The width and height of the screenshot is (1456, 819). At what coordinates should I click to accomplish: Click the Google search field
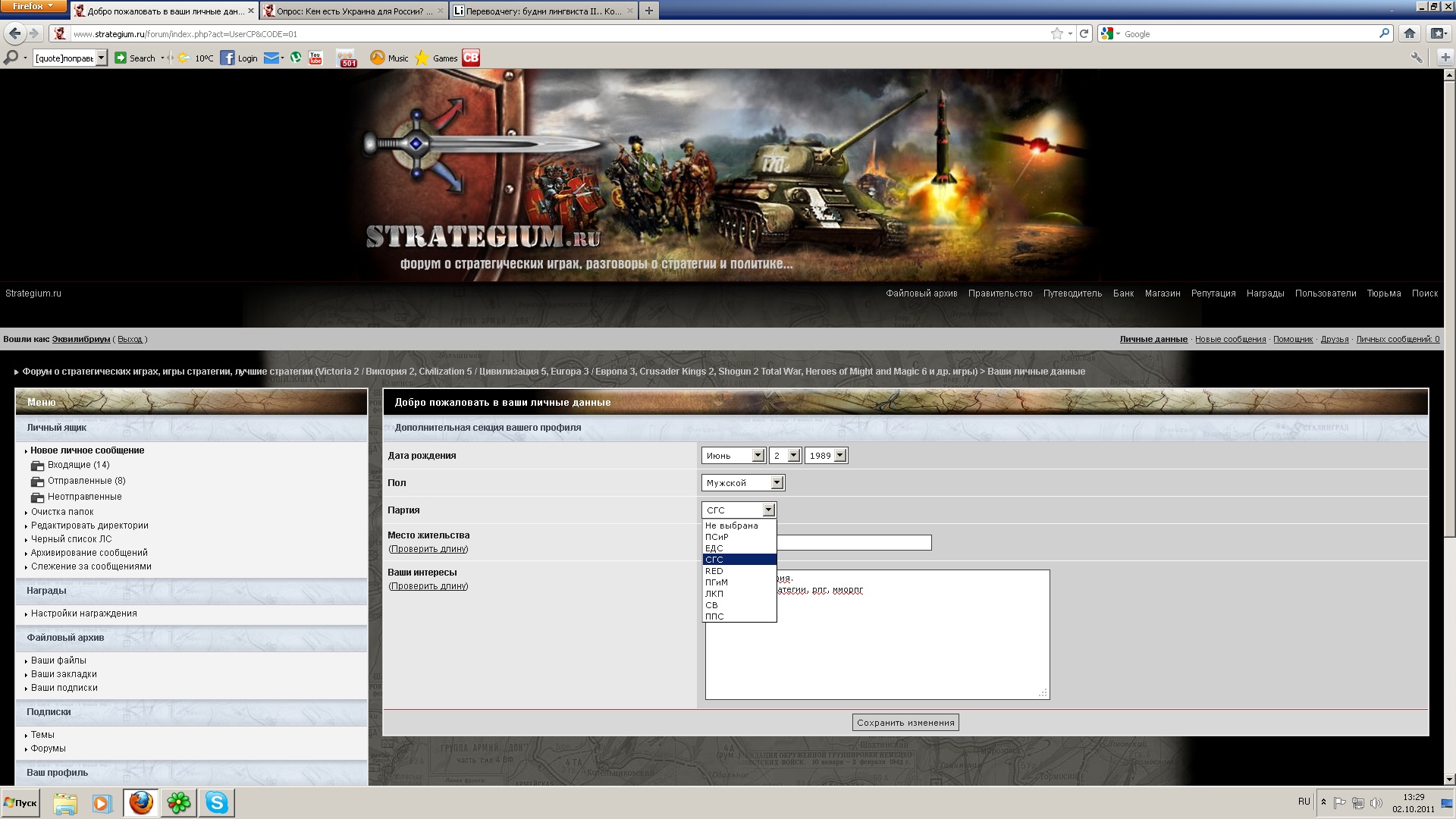click(1249, 33)
